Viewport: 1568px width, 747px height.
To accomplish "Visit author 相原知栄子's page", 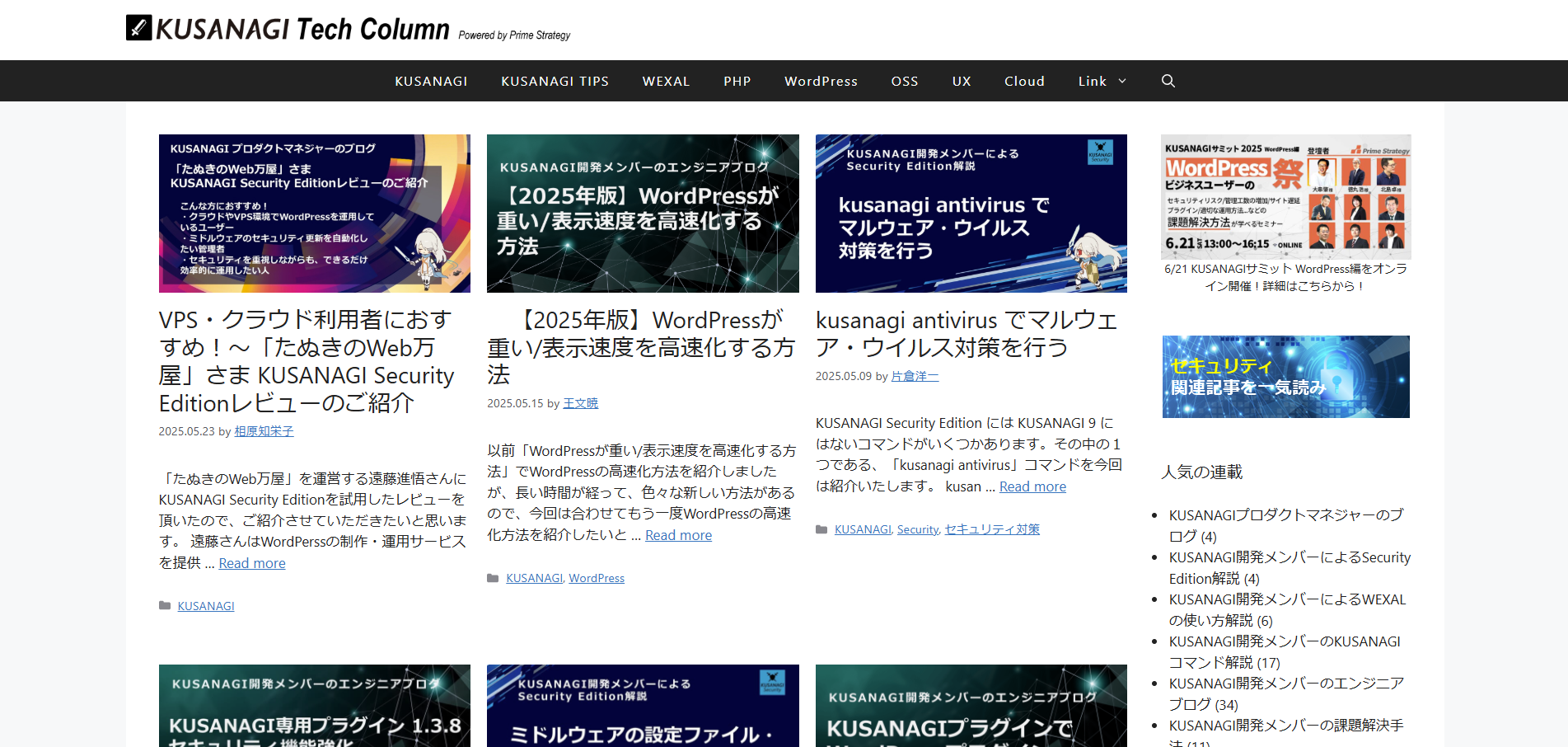I will click(264, 431).
